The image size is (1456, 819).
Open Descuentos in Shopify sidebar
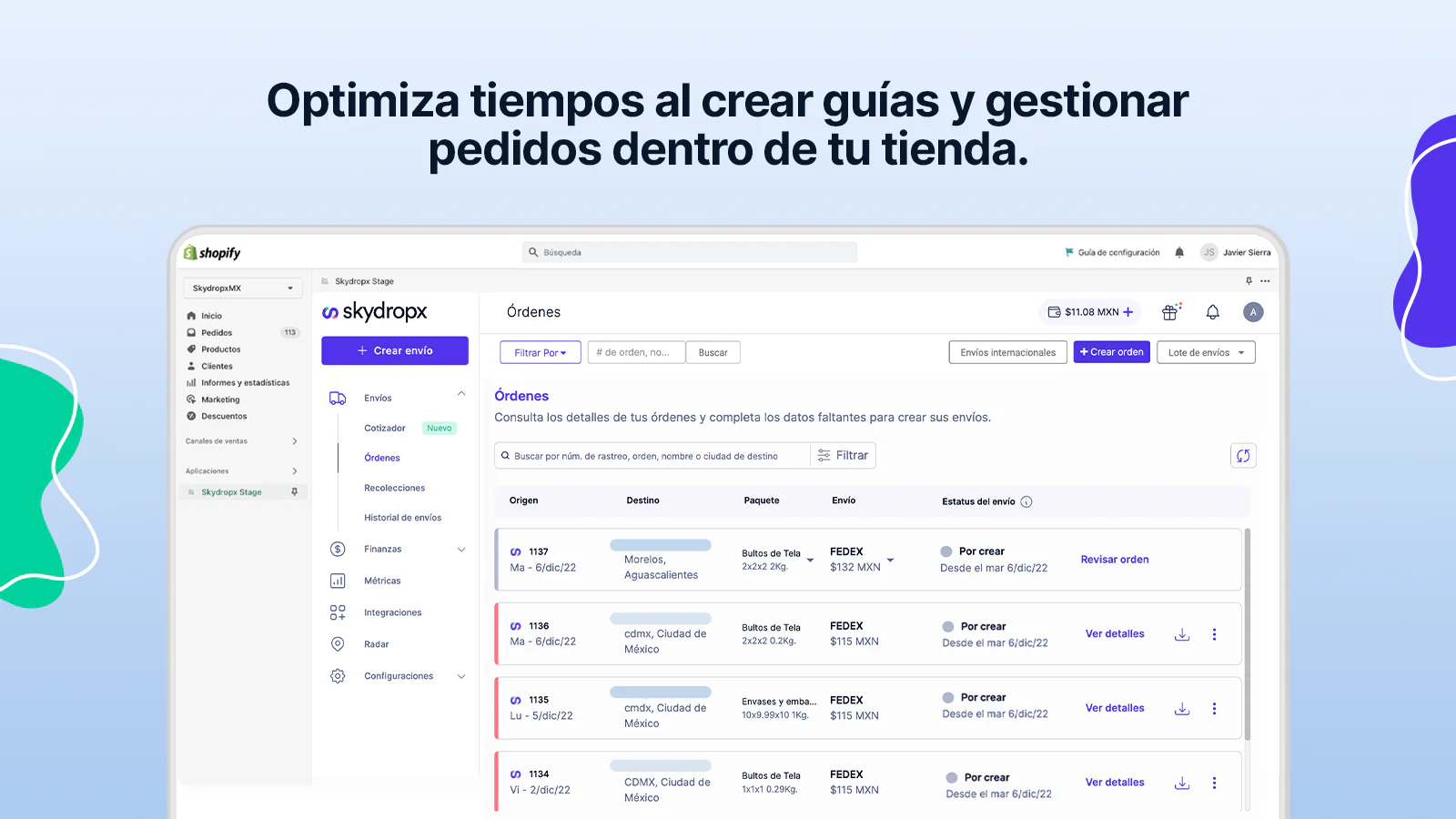(224, 416)
